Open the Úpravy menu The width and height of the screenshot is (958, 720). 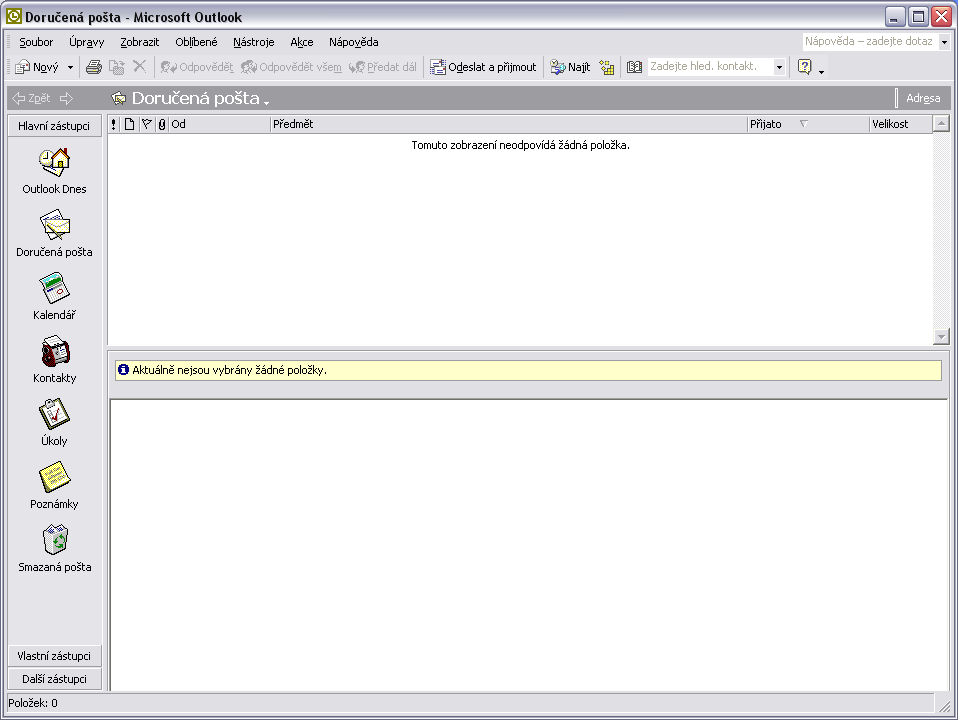[86, 42]
